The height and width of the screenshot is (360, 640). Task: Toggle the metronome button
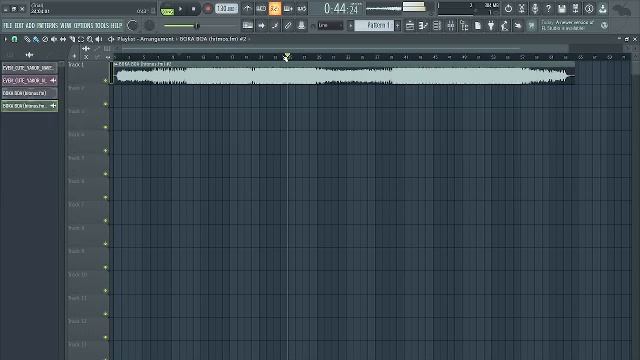pyautogui.click(x=247, y=8)
